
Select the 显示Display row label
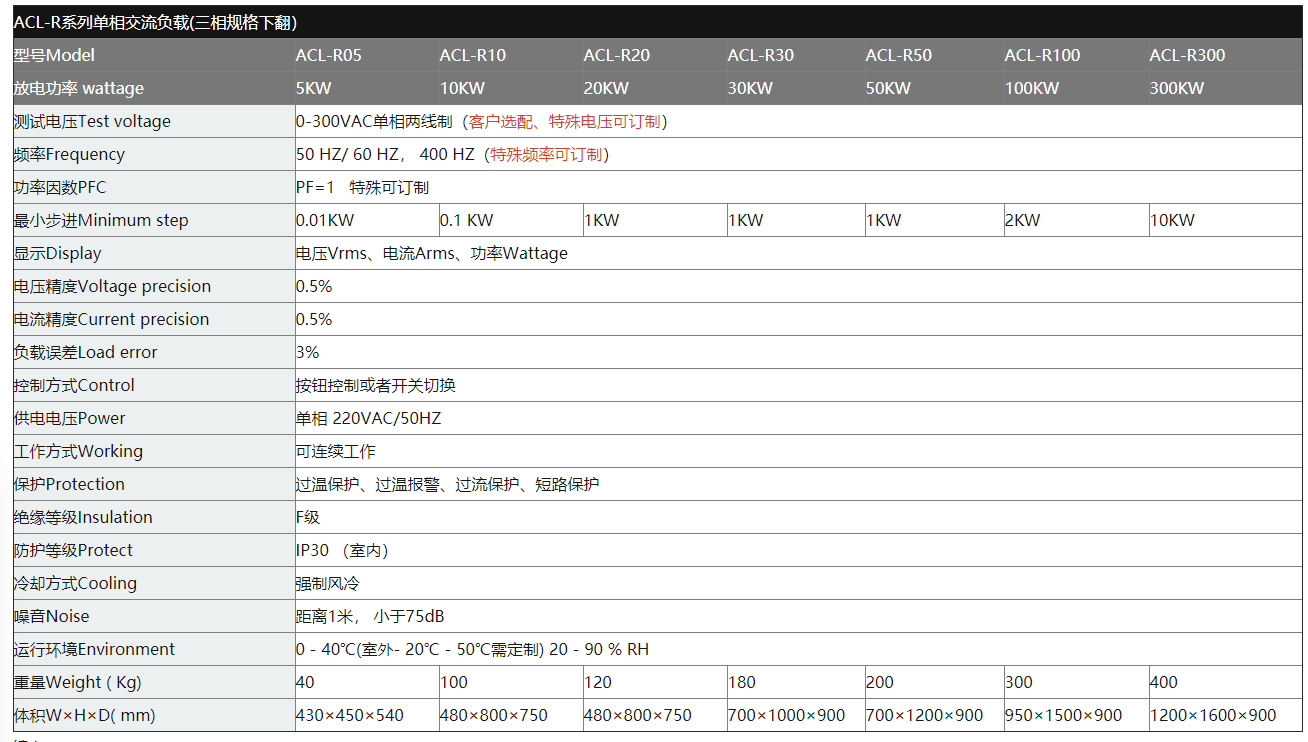(x=57, y=253)
